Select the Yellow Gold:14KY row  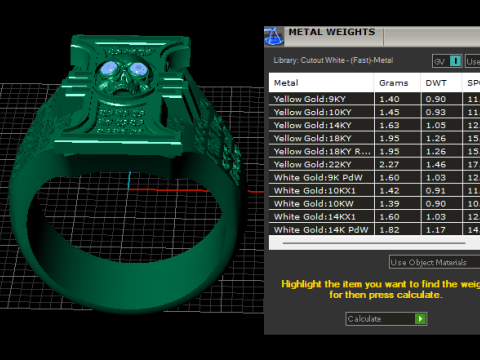point(374,125)
